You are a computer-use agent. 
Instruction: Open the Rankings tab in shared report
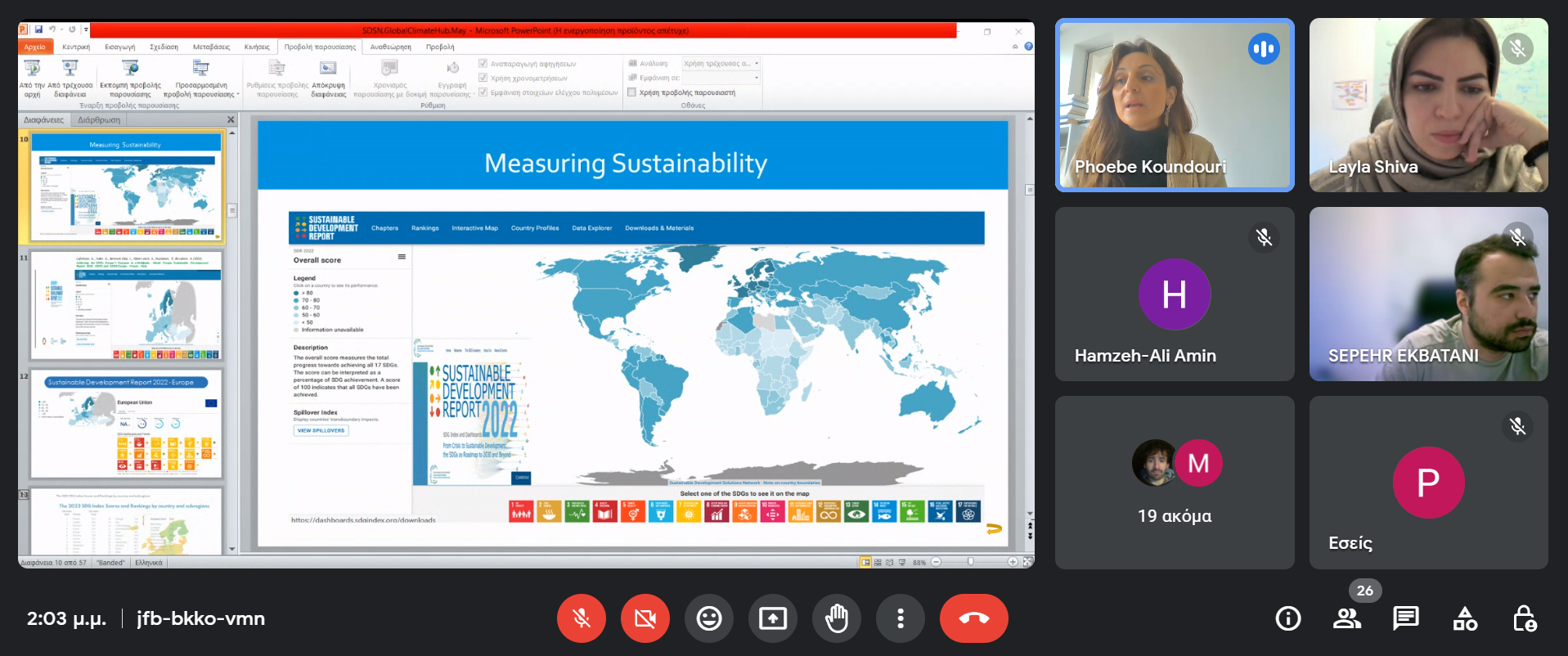click(425, 228)
